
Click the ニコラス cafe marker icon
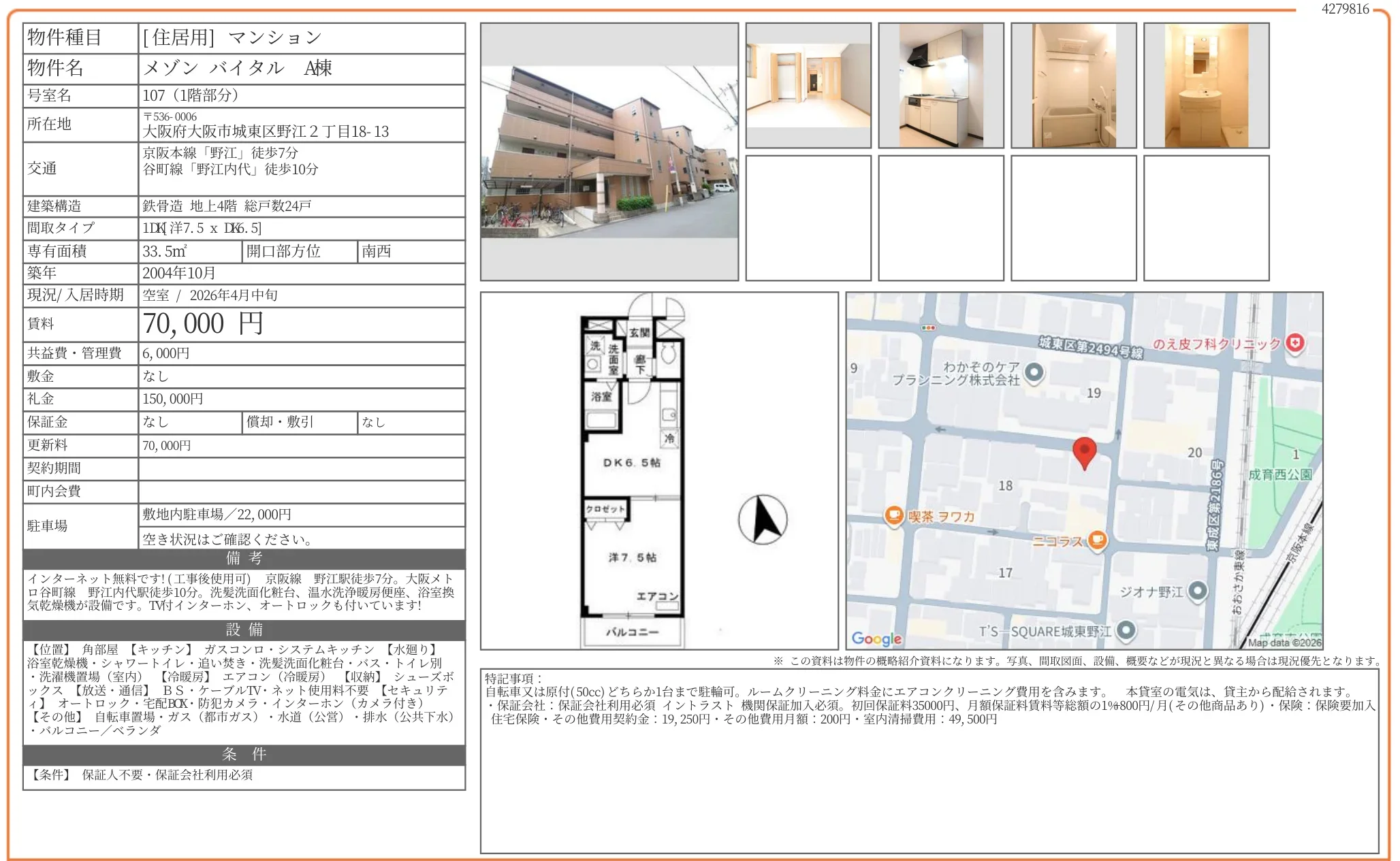coord(1096,540)
